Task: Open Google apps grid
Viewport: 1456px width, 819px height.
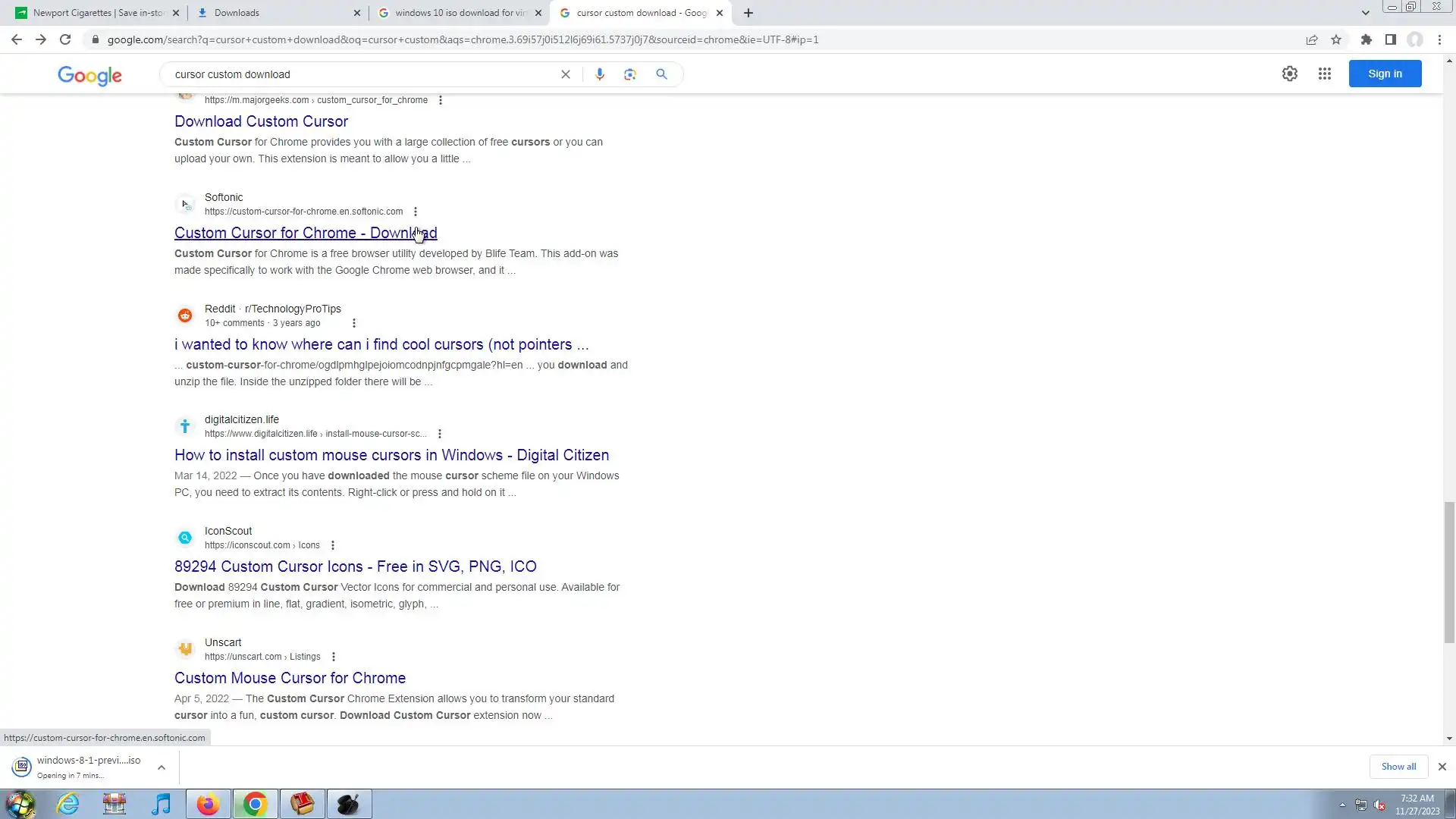Action: pyautogui.click(x=1324, y=74)
